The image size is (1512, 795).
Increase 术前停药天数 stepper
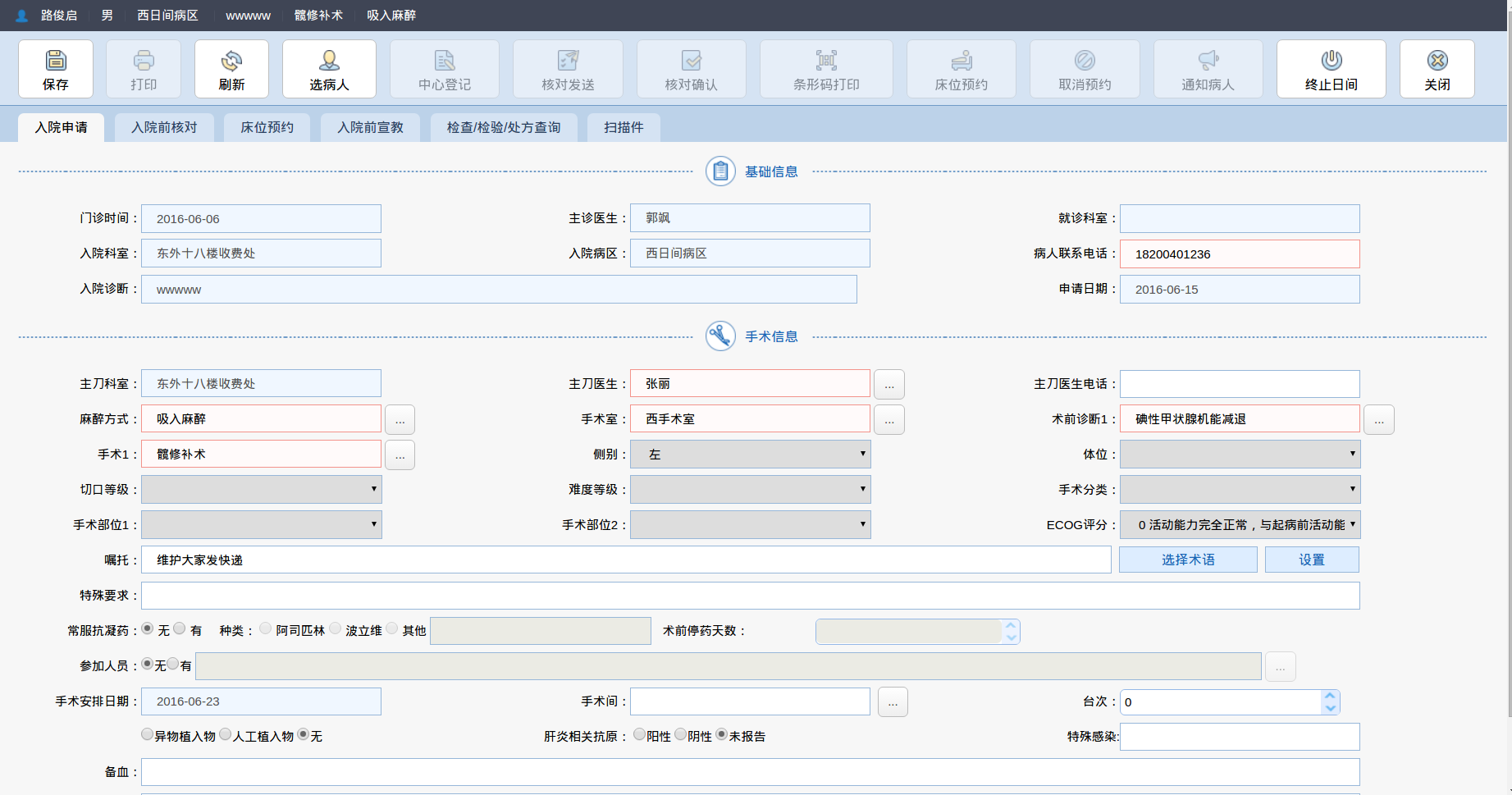tap(1012, 626)
